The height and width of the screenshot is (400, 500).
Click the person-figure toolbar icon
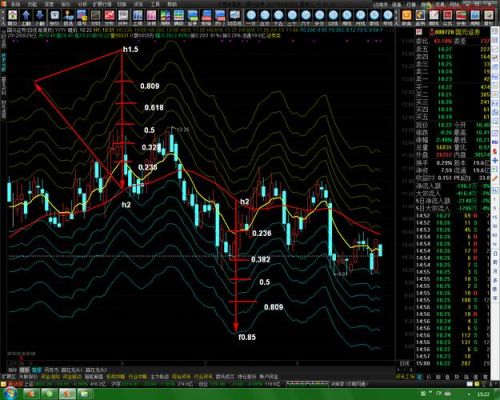click(x=68, y=16)
